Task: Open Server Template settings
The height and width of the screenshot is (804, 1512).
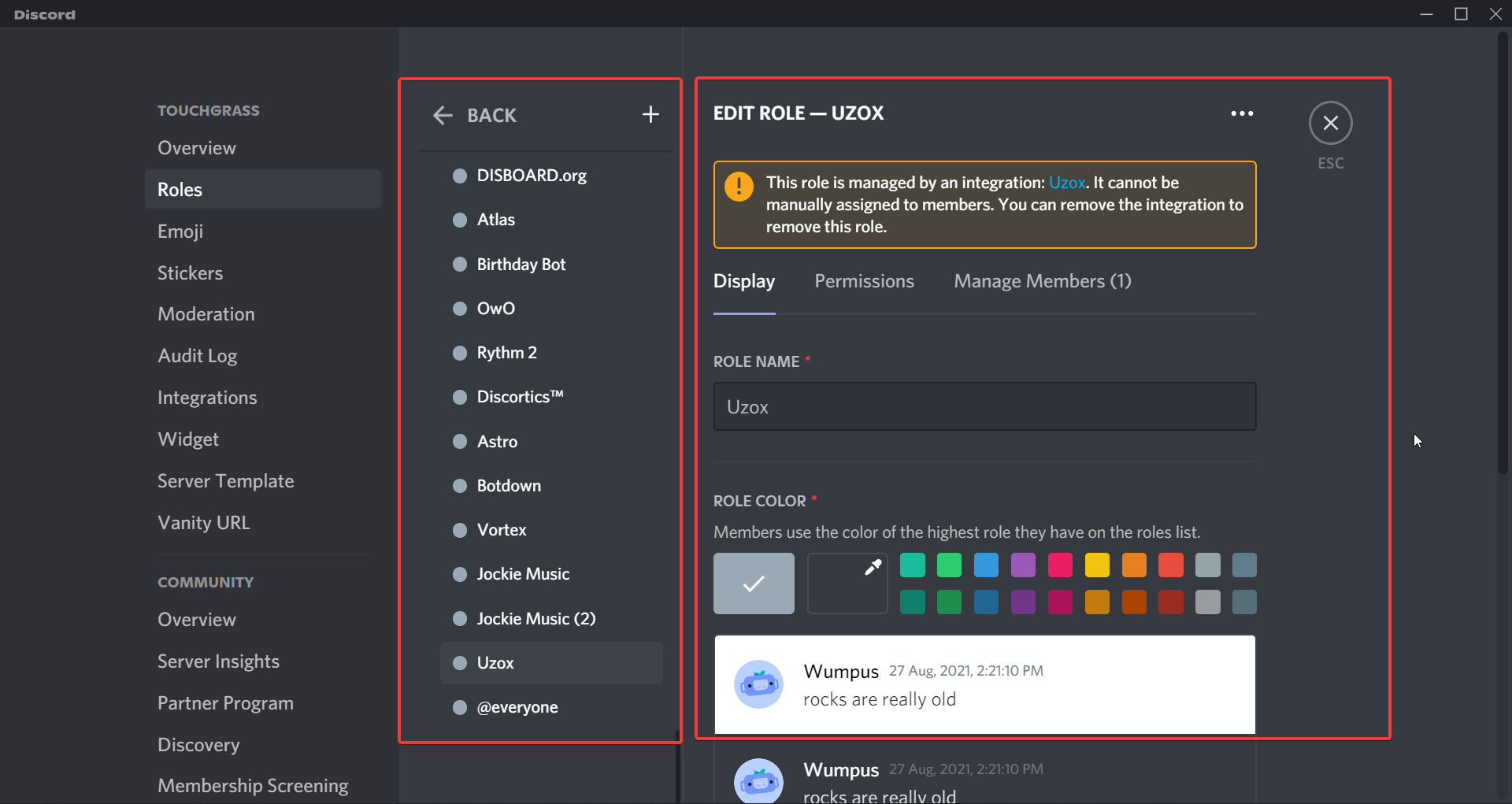Action: 263,481
